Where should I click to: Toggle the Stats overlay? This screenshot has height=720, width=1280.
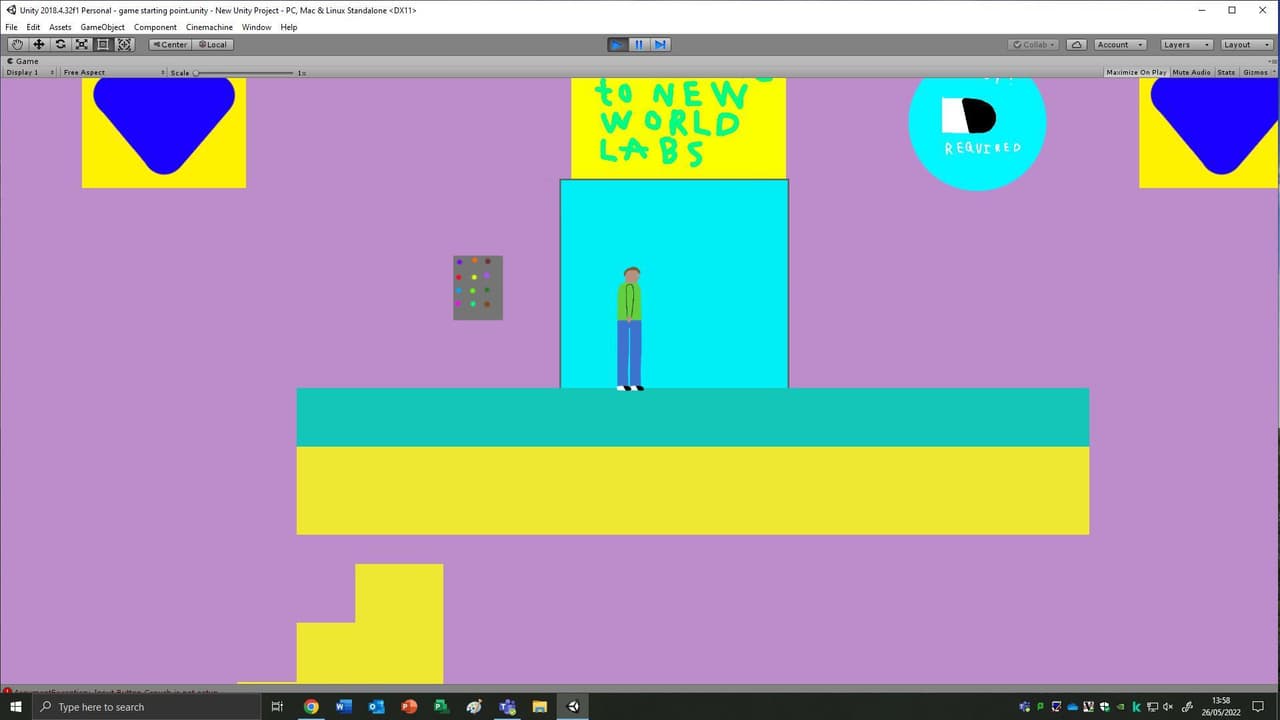point(1226,72)
